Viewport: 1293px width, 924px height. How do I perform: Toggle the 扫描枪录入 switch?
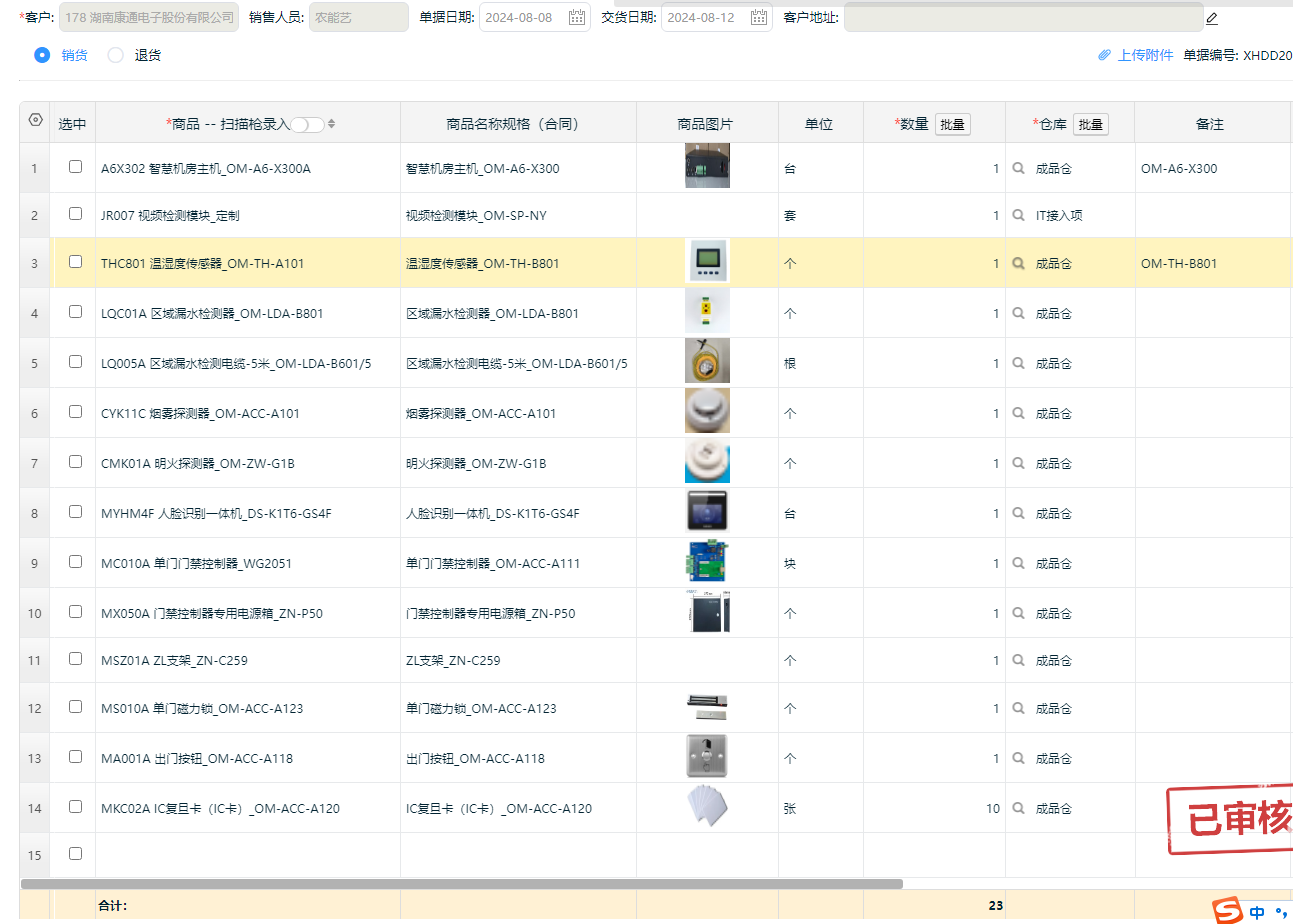(307, 124)
